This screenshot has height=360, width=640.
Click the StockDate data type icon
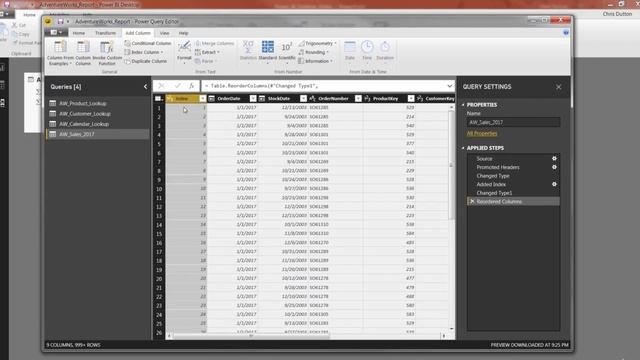pos(262,98)
